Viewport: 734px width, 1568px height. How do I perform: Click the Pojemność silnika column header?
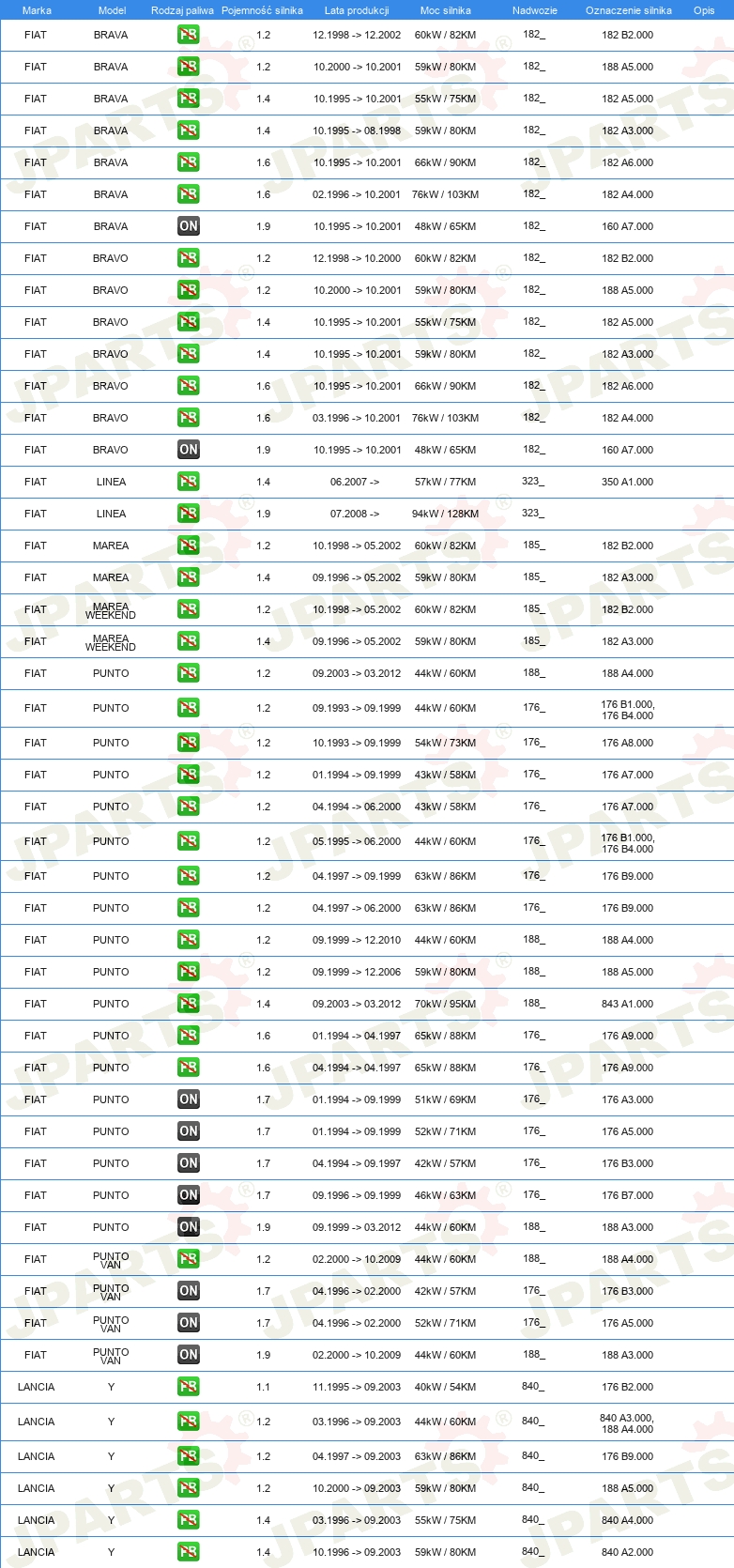(x=262, y=10)
